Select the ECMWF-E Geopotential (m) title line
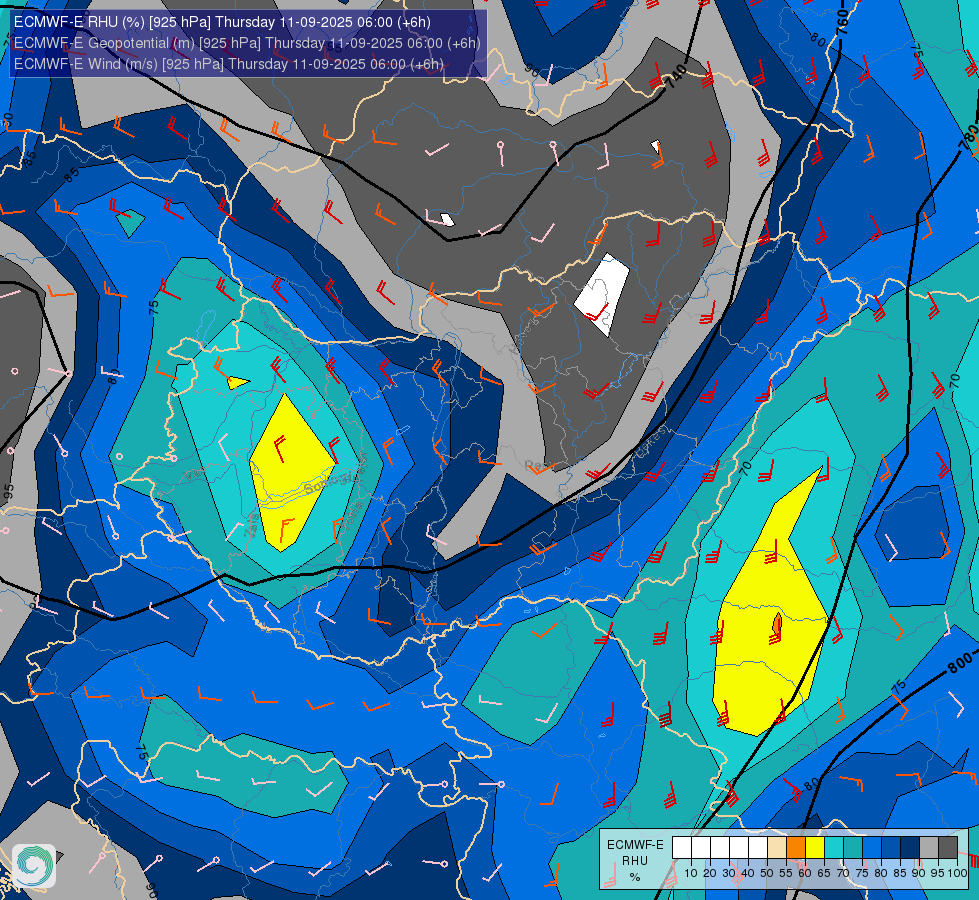This screenshot has width=979, height=900. point(247,43)
